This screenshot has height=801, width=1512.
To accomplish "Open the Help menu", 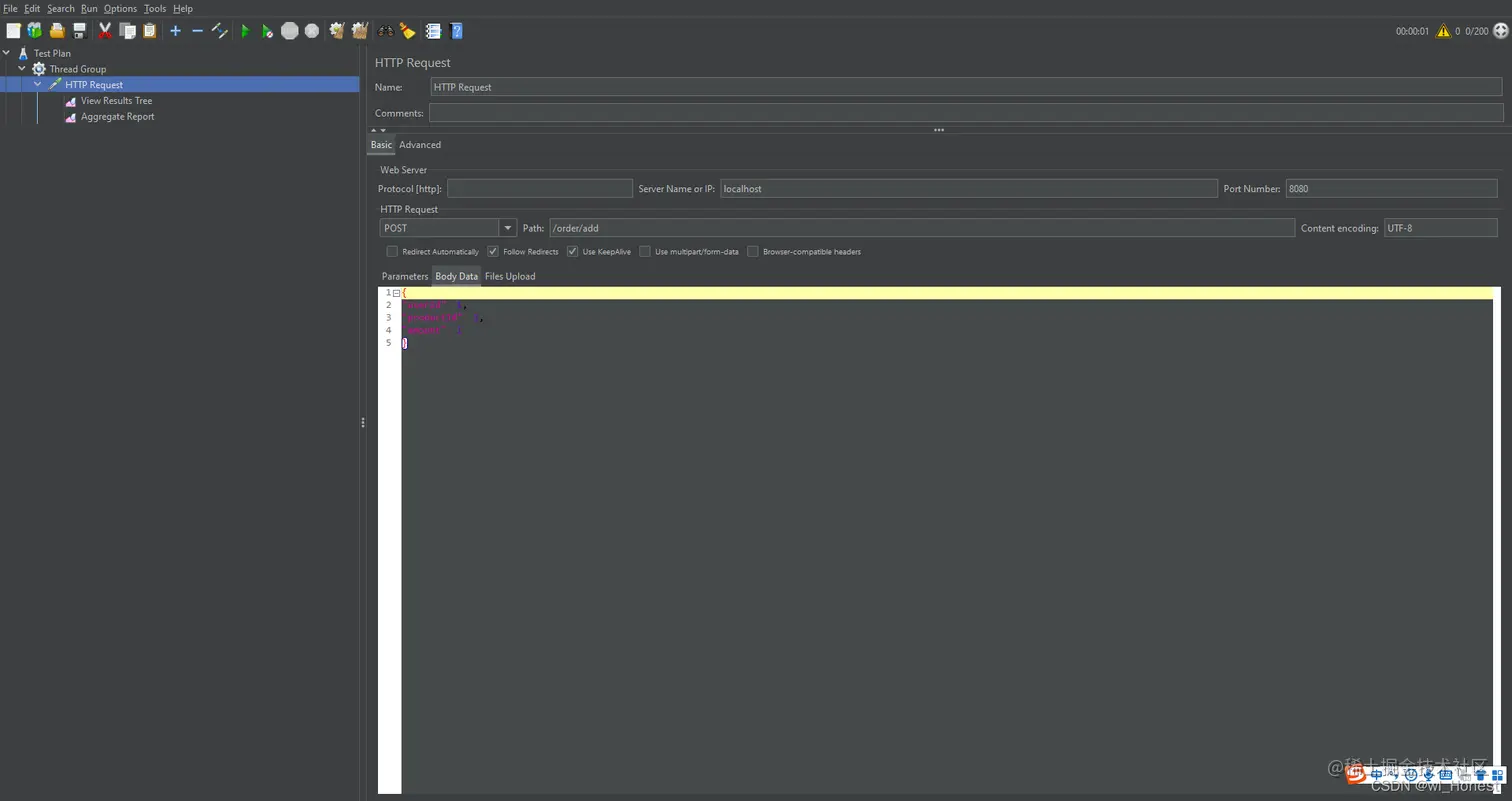I will (183, 8).
